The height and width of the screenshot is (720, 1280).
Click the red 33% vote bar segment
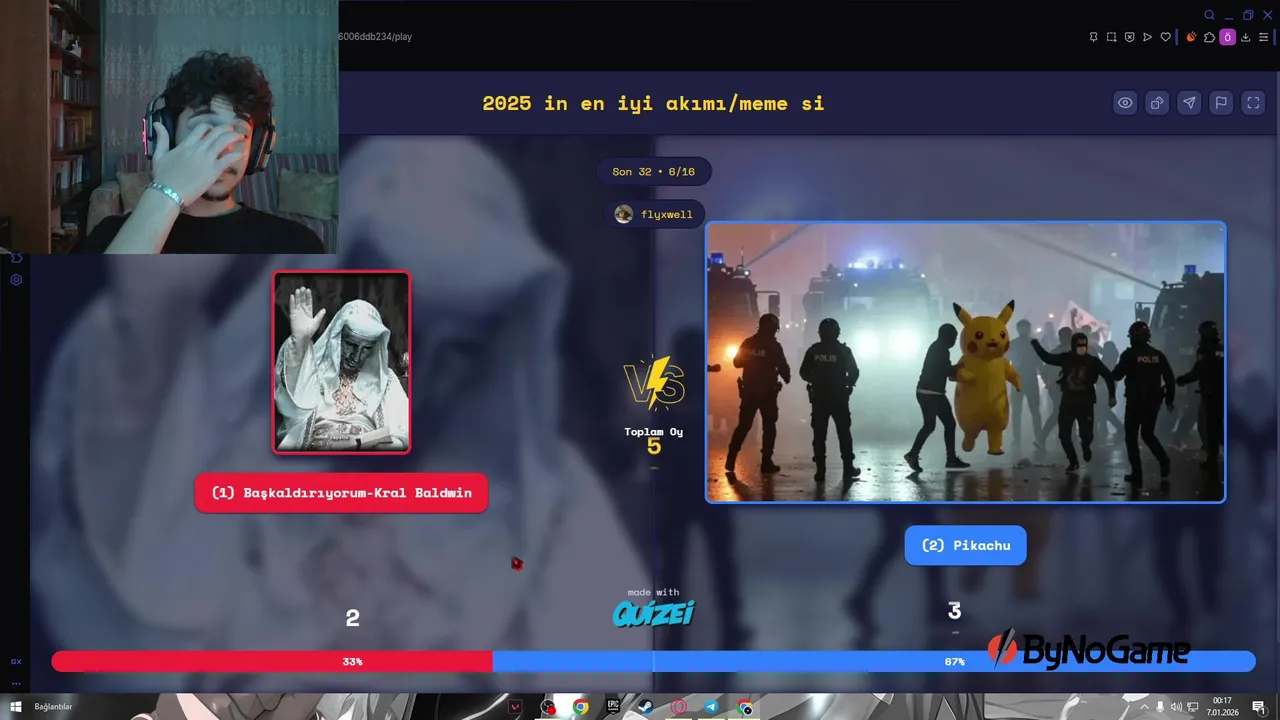click(272, 661)
